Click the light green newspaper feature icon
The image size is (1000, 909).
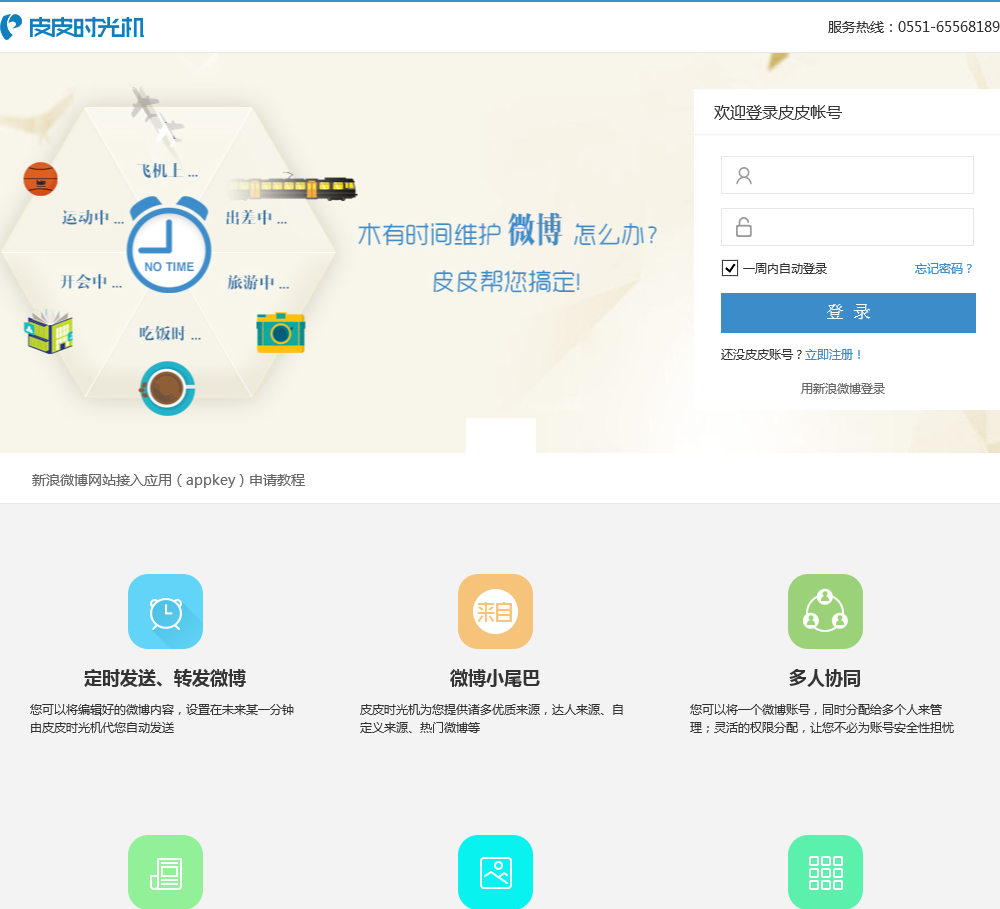click(x=165, y=872)
